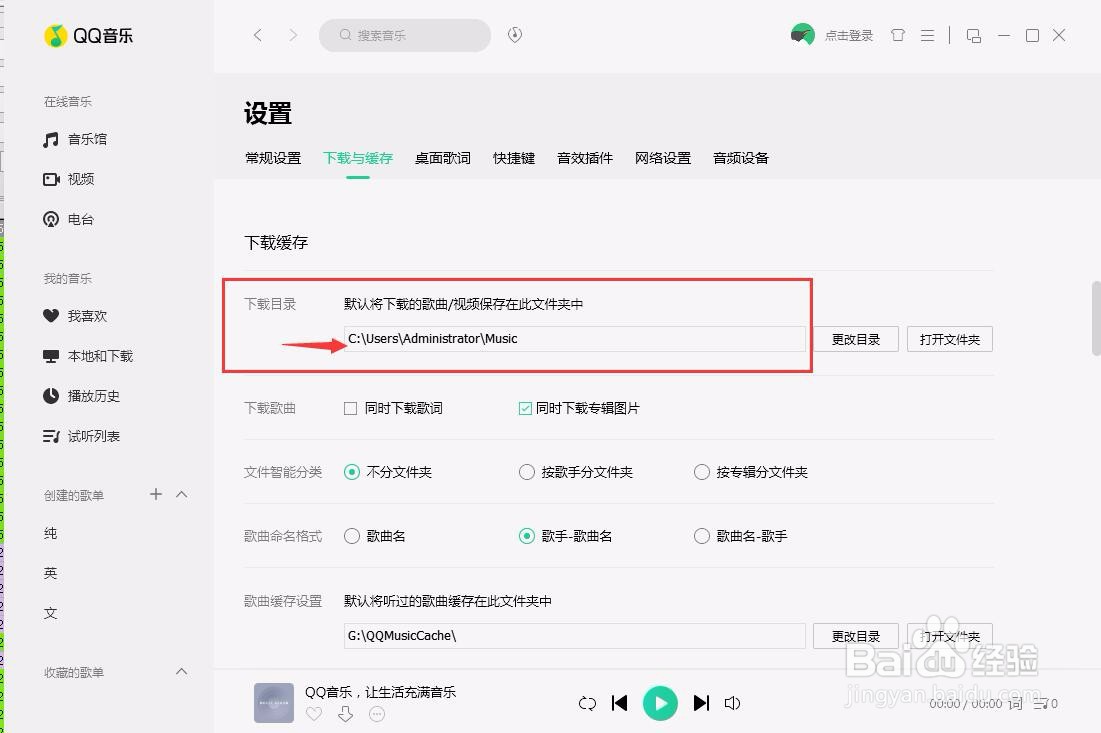Start voice search with the microphone icon
The height and width of the screenshot is (733, 1101).
(514, 35)
